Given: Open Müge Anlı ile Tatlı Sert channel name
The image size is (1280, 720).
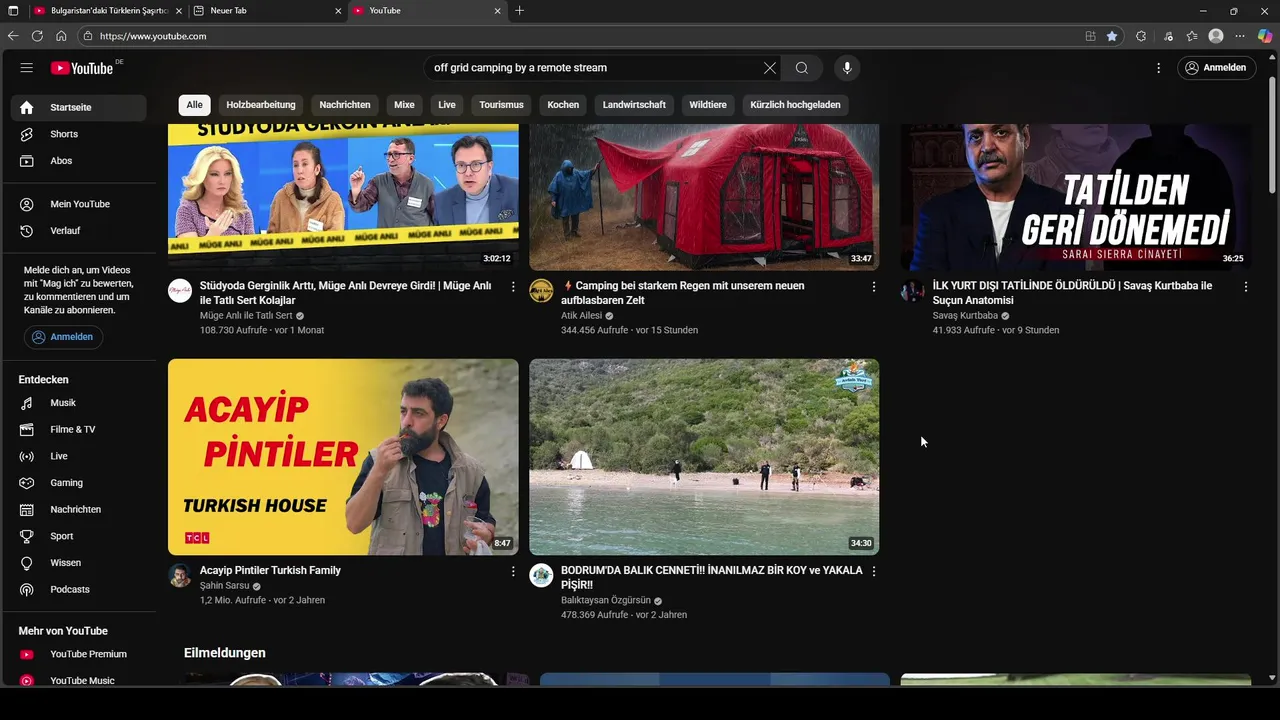Looking at the screenshot, I should (246, 316).
